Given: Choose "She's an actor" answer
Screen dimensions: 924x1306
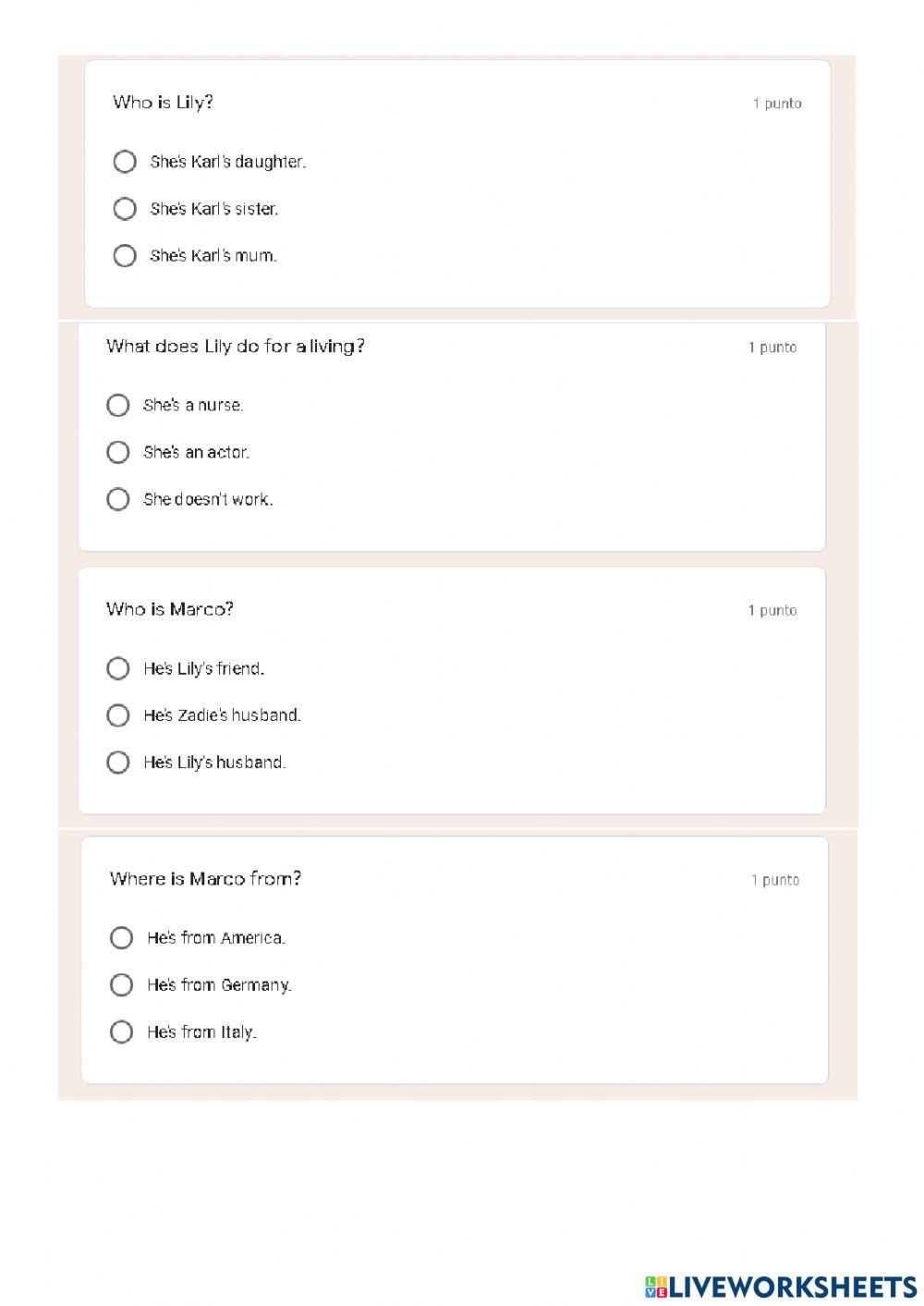Looking at the screenshot, I should click(x=118, y=452).
